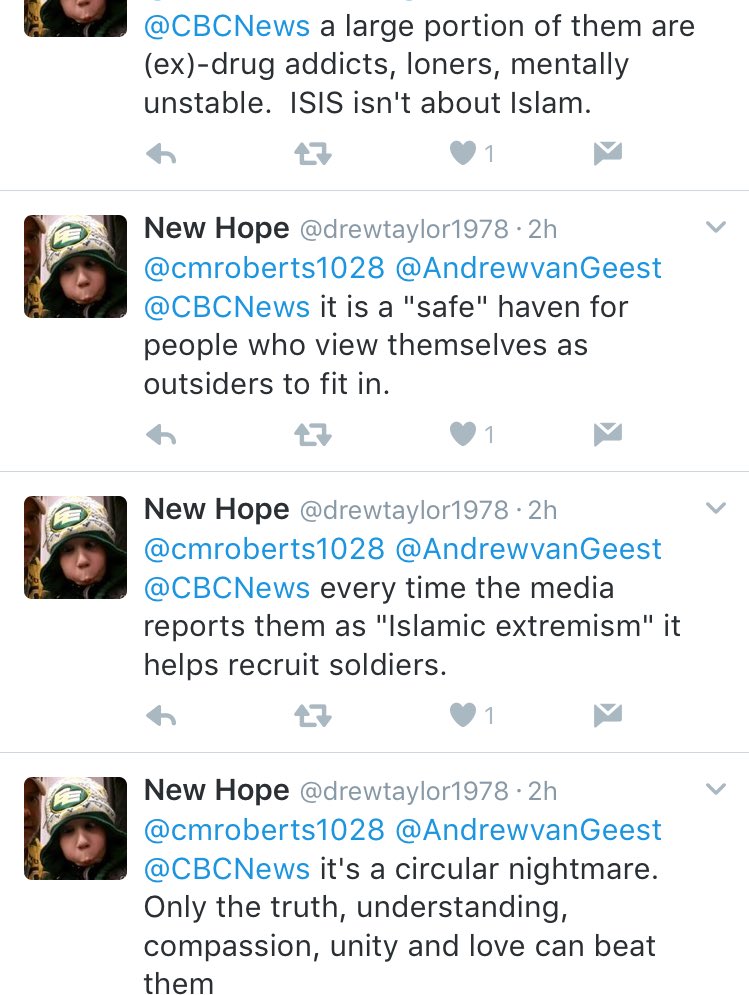The image size is (749, 995).
Task: Like the "ISIS isn't about Islam" tweet
Action: pyautogui.click(x=463, y=154)
